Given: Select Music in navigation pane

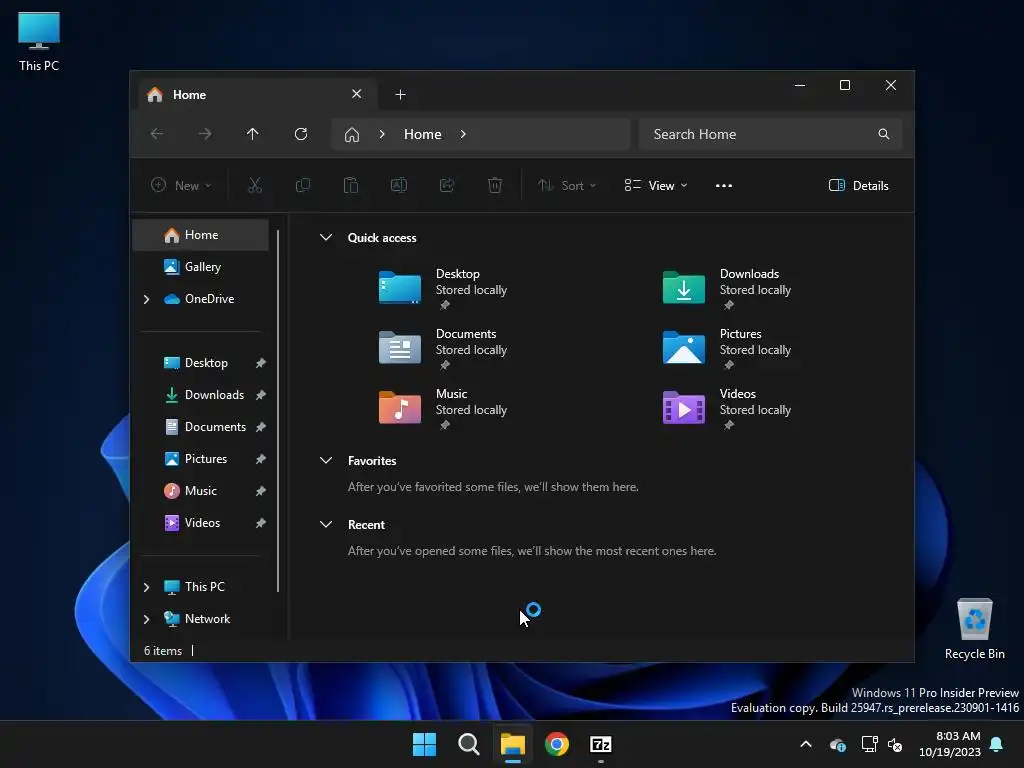Looking at the screenshot, I should coord(201,491).
